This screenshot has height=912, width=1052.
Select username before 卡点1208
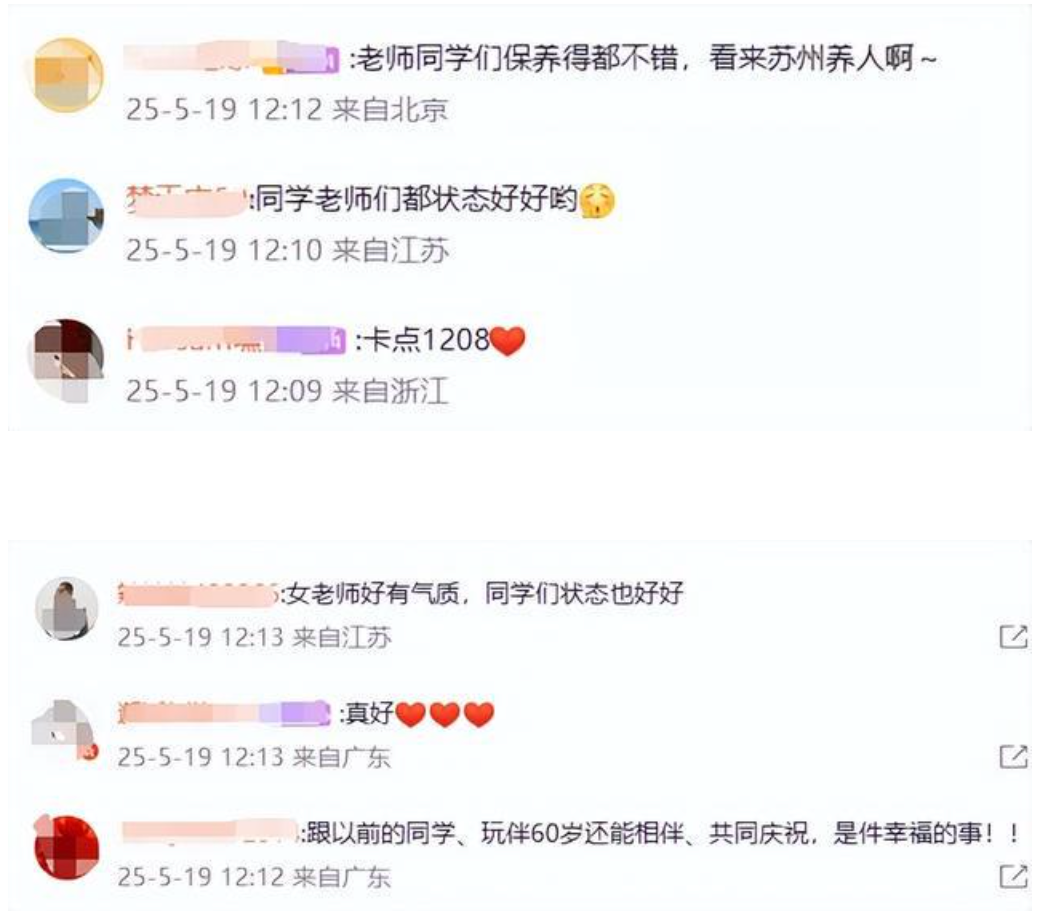coord(235,340)
